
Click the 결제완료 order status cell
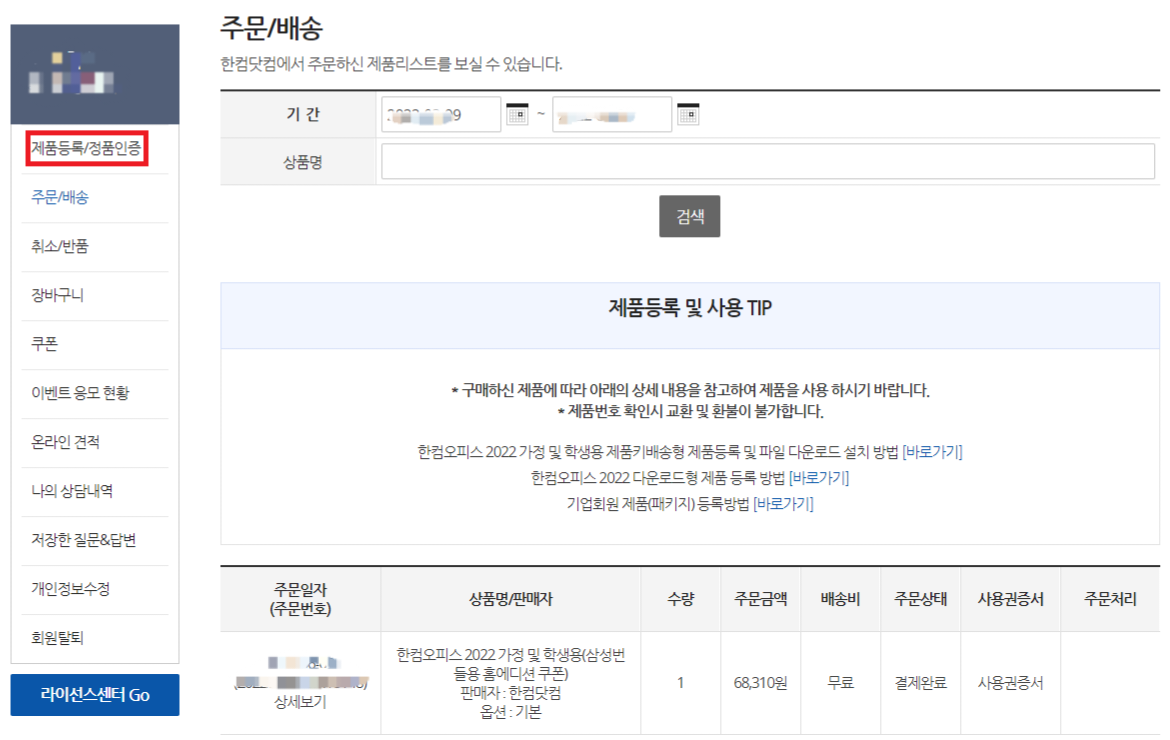point(920,683)
